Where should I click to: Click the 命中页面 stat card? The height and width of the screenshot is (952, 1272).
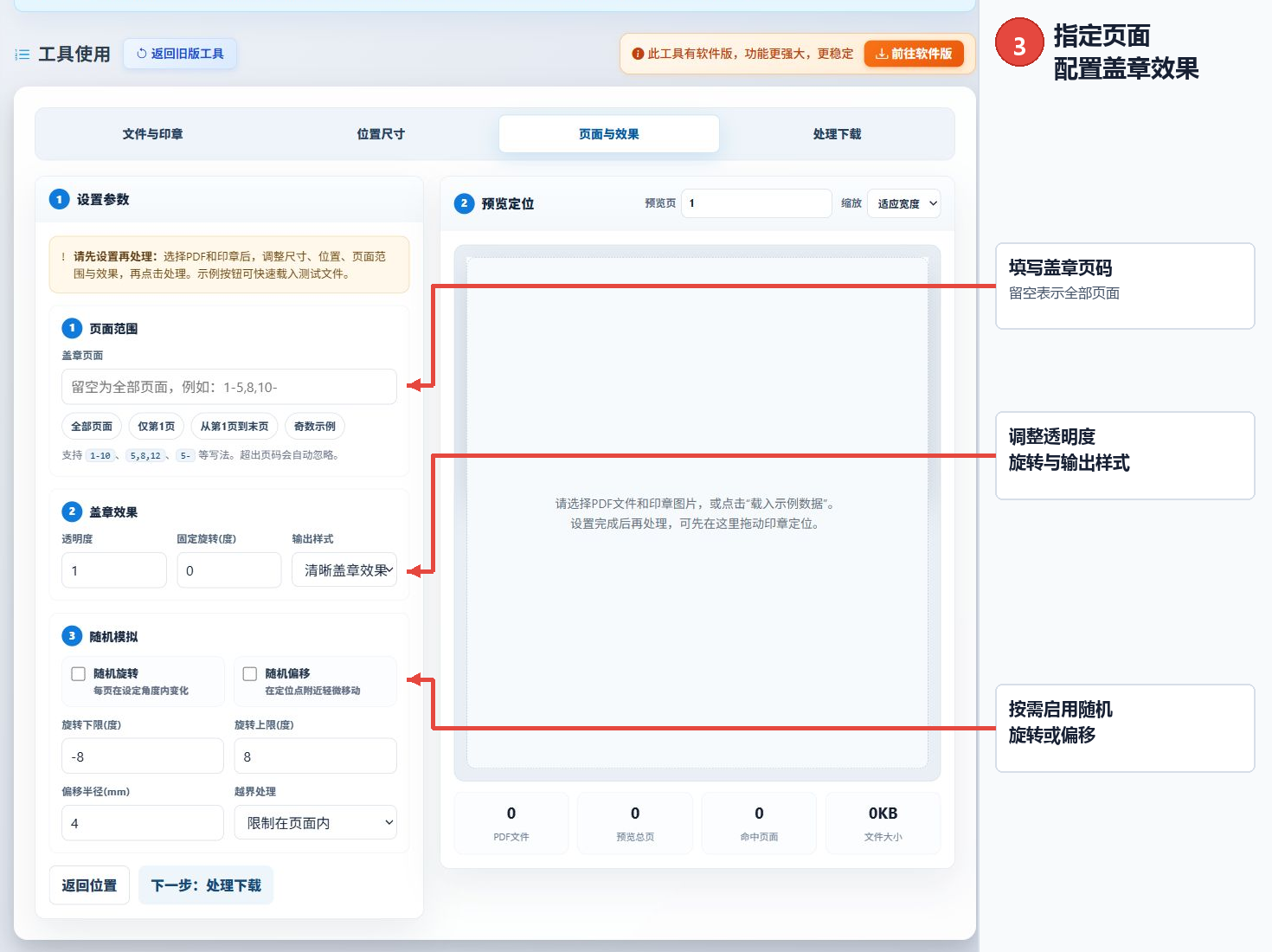point(759,823)
